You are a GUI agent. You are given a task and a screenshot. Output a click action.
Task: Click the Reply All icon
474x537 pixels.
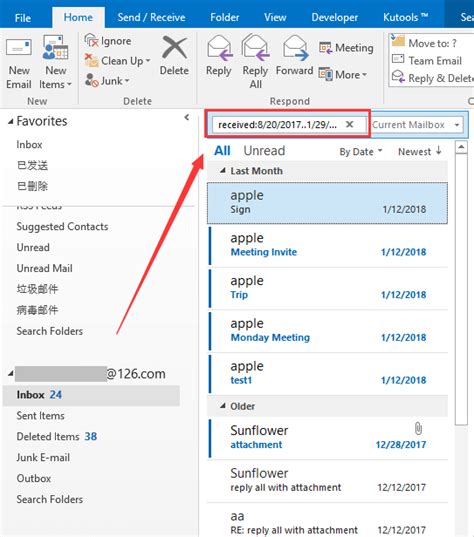point(255,47)
